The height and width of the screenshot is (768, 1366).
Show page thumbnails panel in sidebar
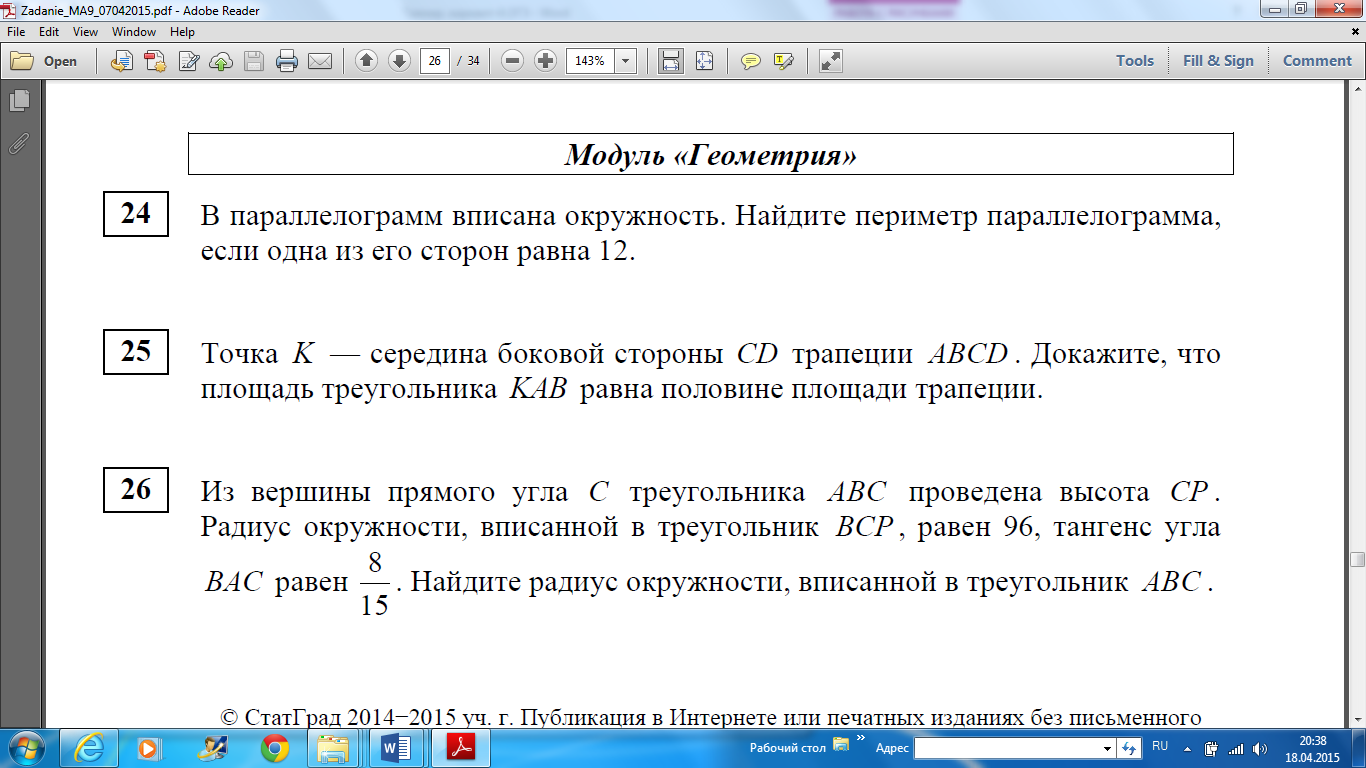click(x=19, y=100)
